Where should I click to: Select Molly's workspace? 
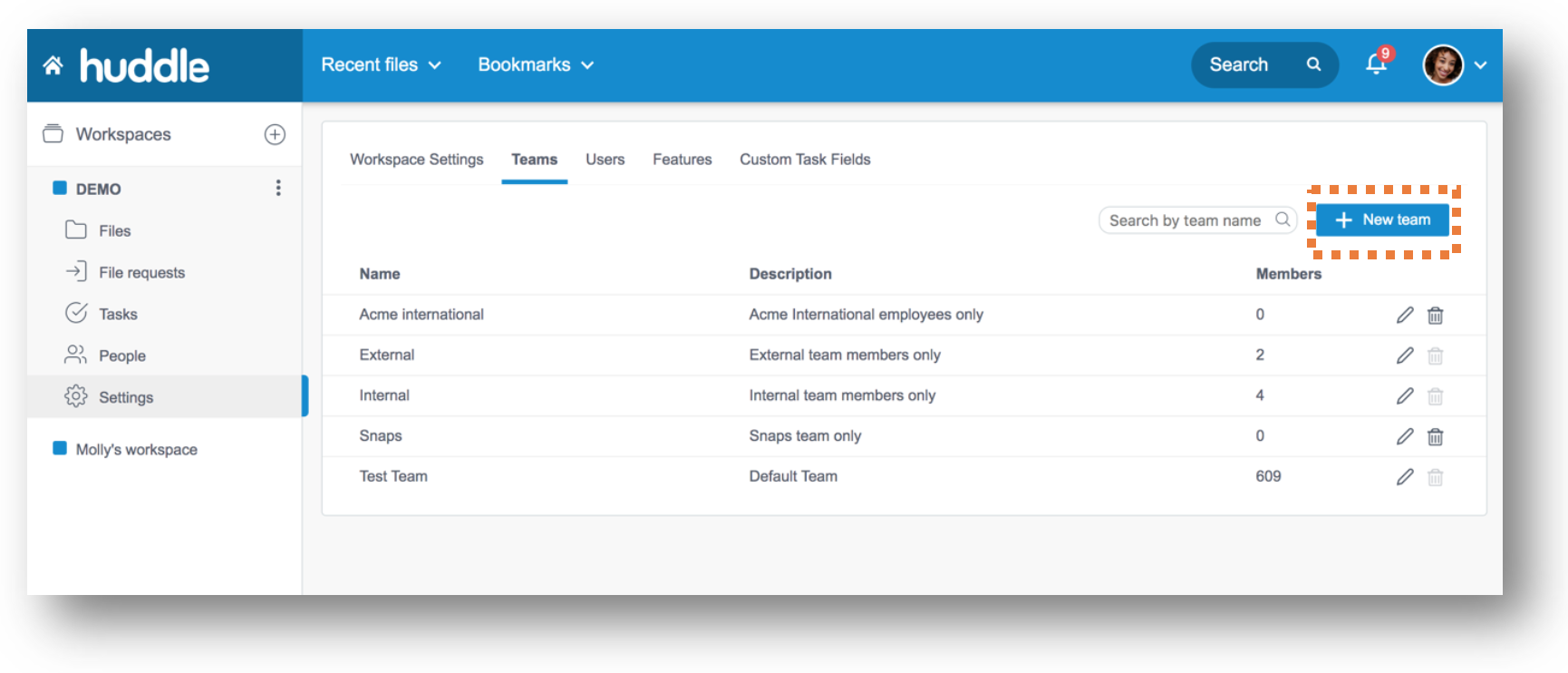pos(136,449)
